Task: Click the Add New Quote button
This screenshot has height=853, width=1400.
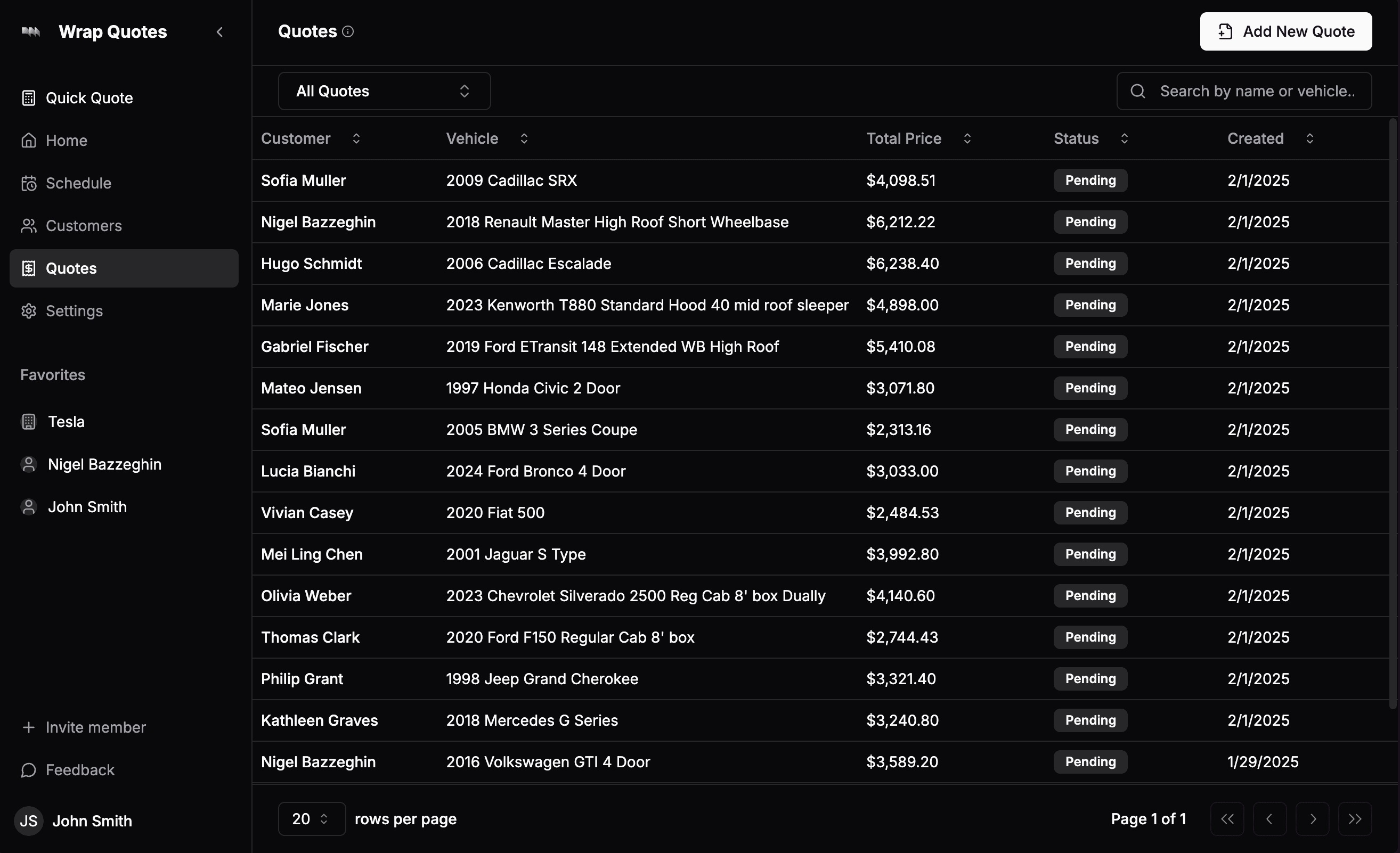Action: tap(1286, 31)
